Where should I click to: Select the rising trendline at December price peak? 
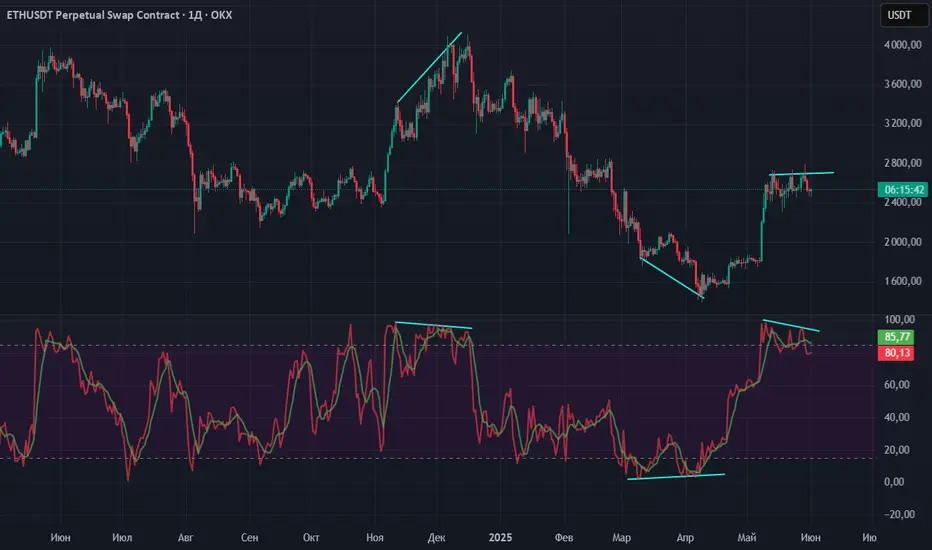[x=429, y=68]
